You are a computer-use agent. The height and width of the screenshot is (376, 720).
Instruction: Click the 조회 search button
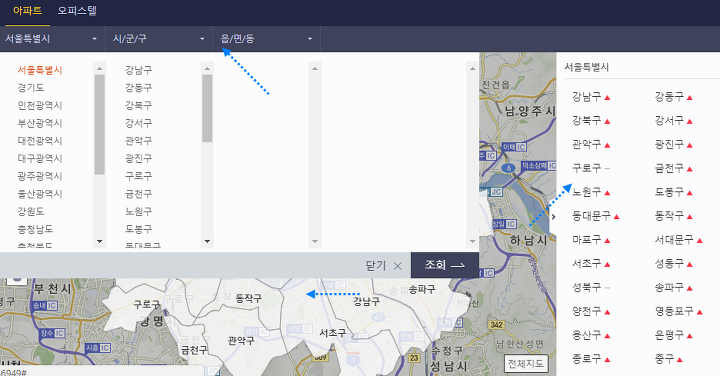[444, 265]
